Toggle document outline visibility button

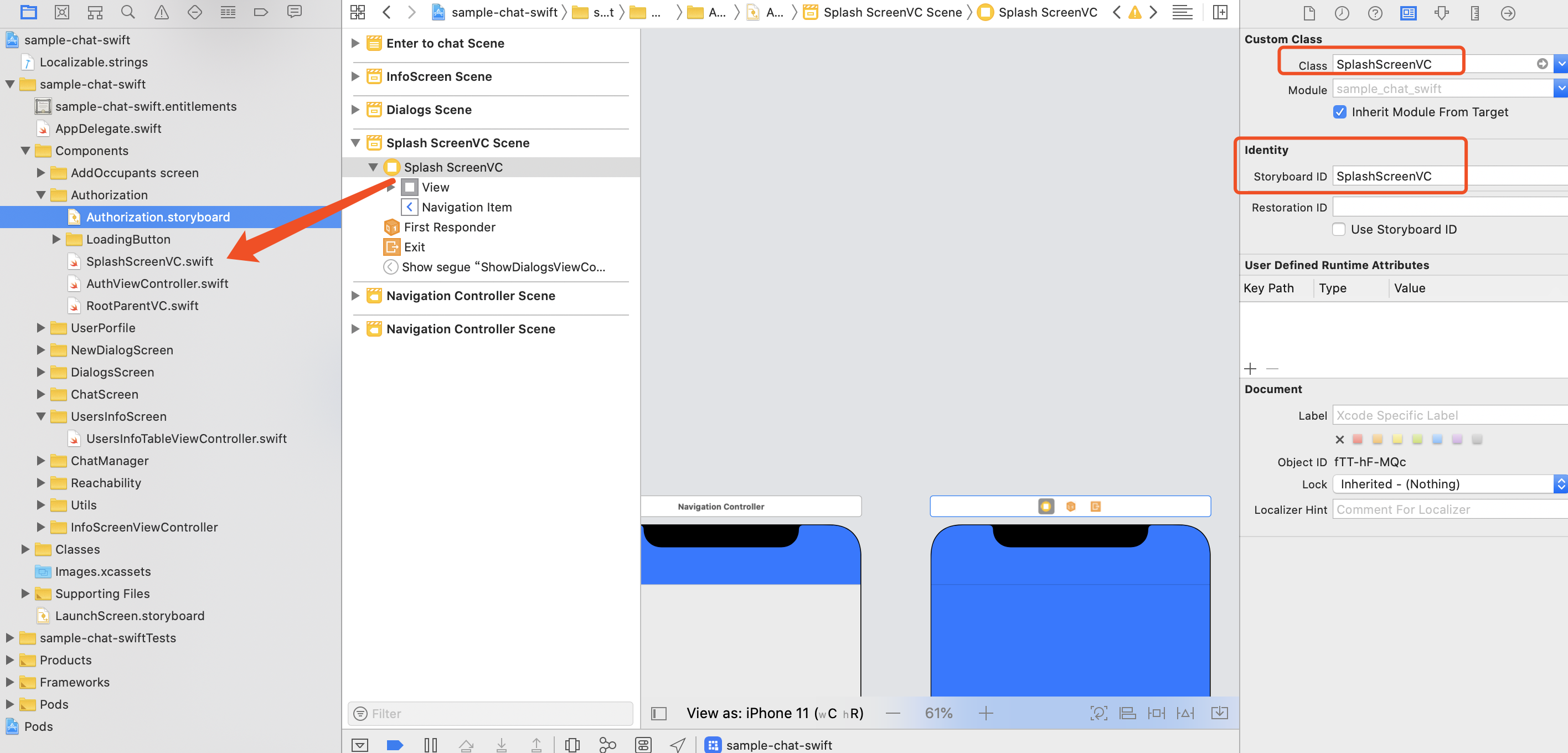tap(659, 714)
